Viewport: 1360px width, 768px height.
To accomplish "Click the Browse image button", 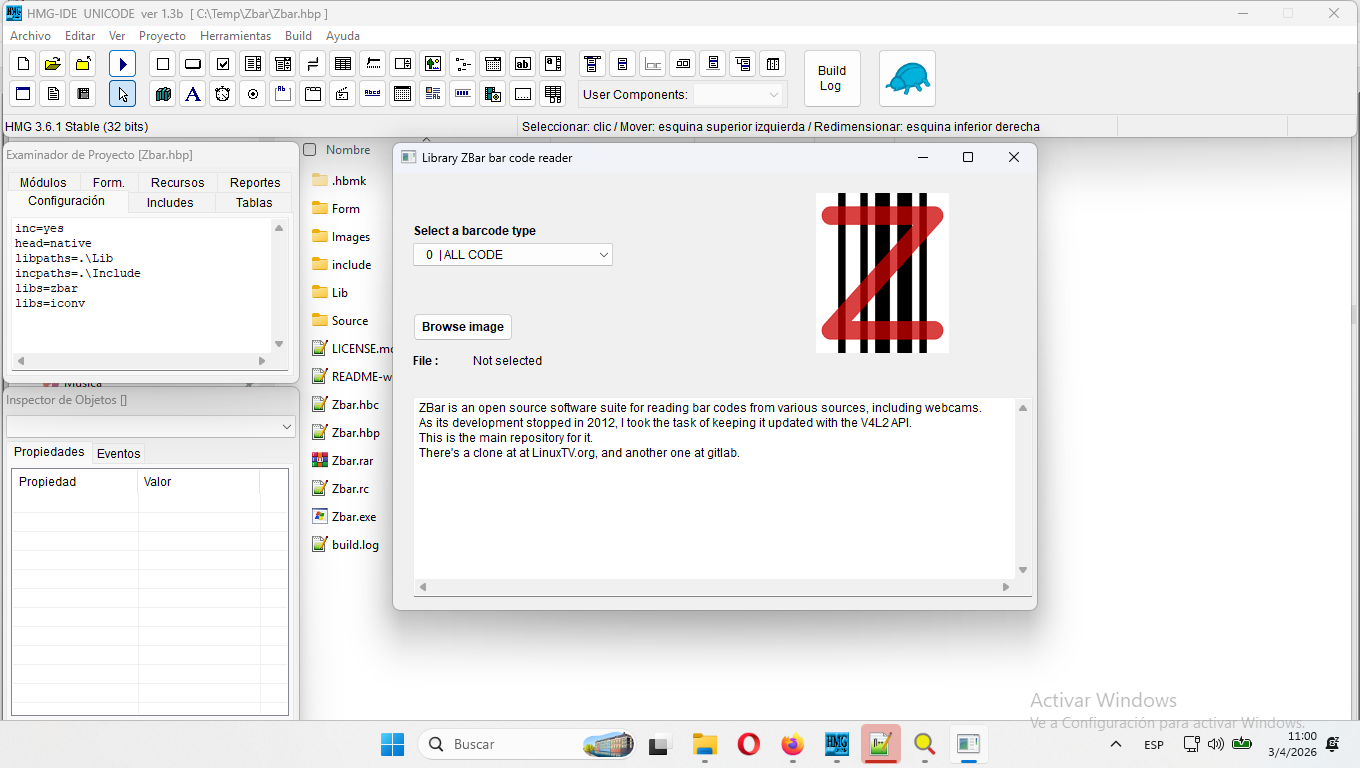I will 463,327.
